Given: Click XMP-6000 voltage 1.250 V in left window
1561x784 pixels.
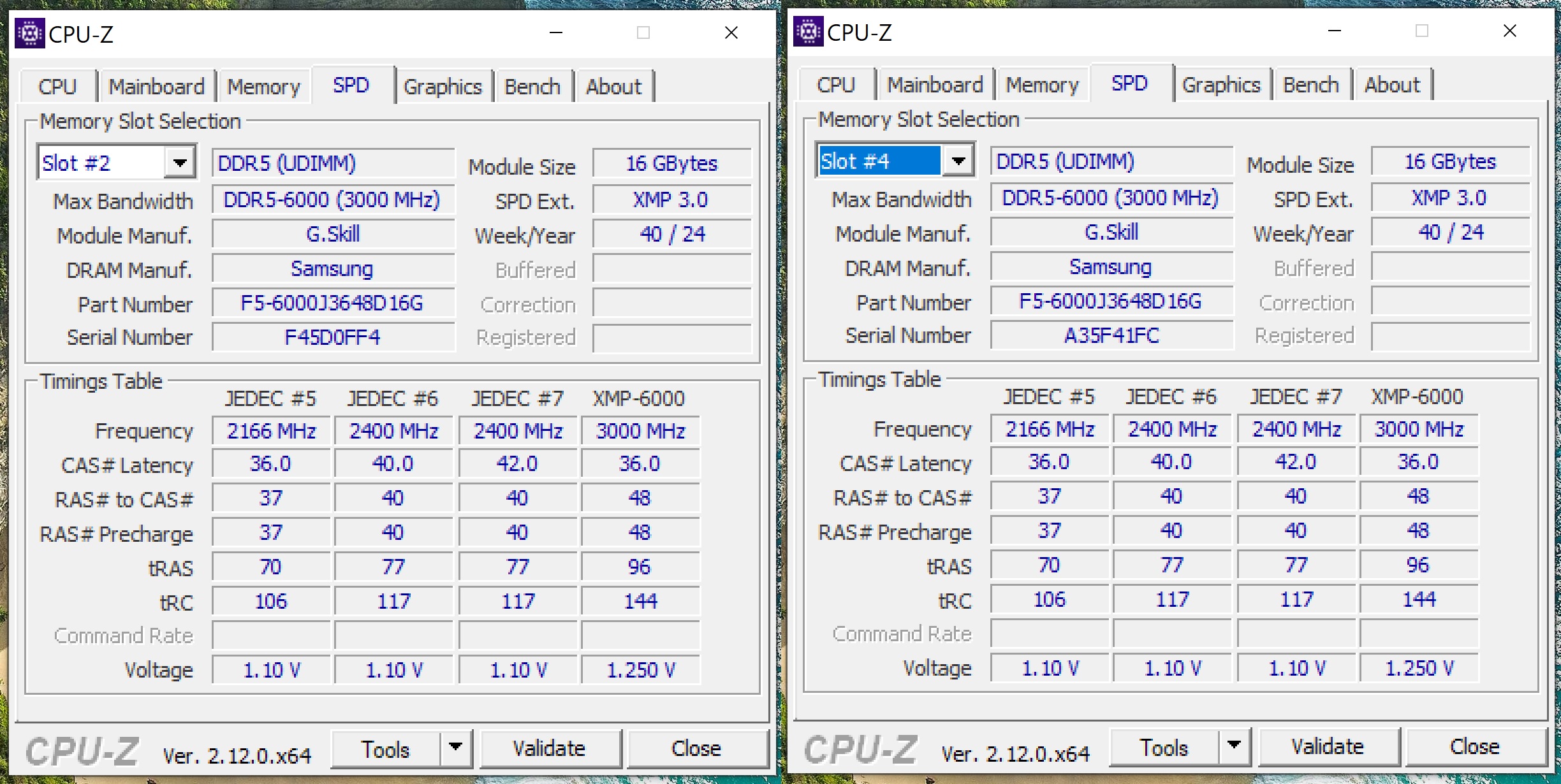Looking at the screenshot, I should [x=641, y=670].
